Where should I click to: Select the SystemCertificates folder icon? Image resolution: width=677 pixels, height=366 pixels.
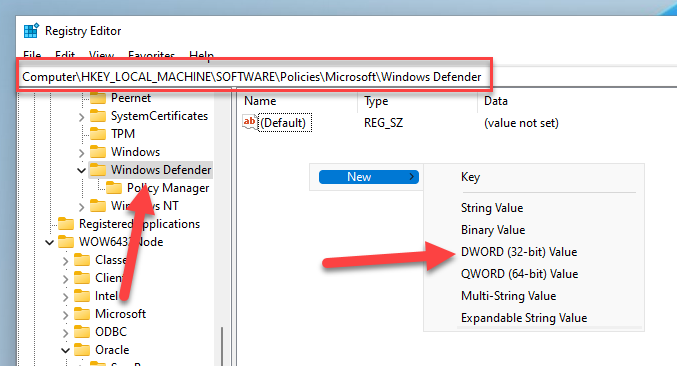tap(98, 116)
